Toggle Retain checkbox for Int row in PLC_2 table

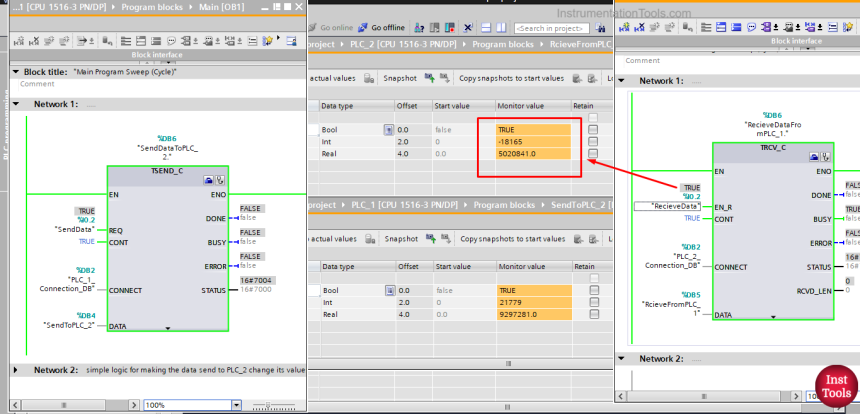tap(593, 141)
